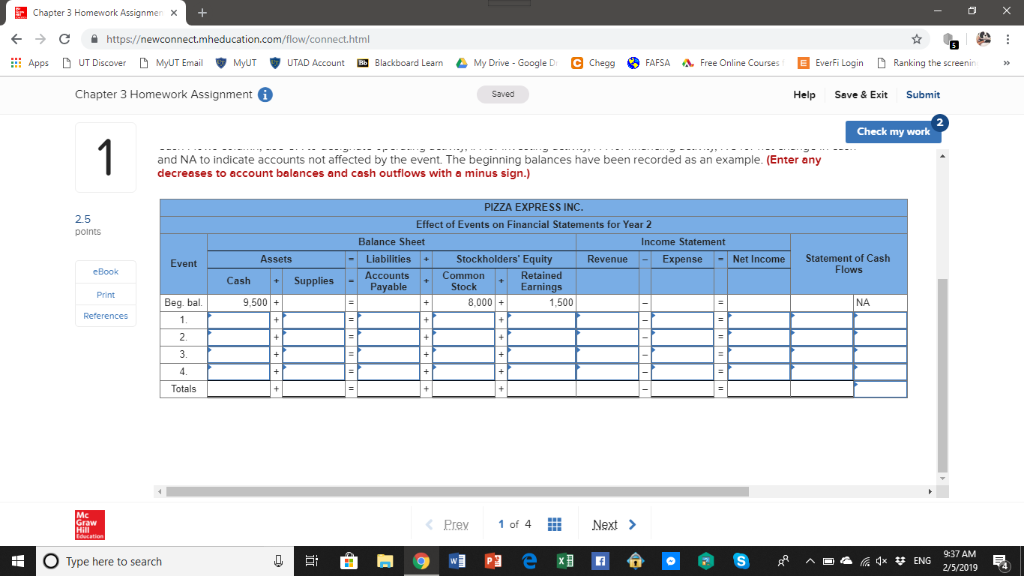Show more bookmarks with the chevron
The image size is (1024, 576).
coord(1008,62)
